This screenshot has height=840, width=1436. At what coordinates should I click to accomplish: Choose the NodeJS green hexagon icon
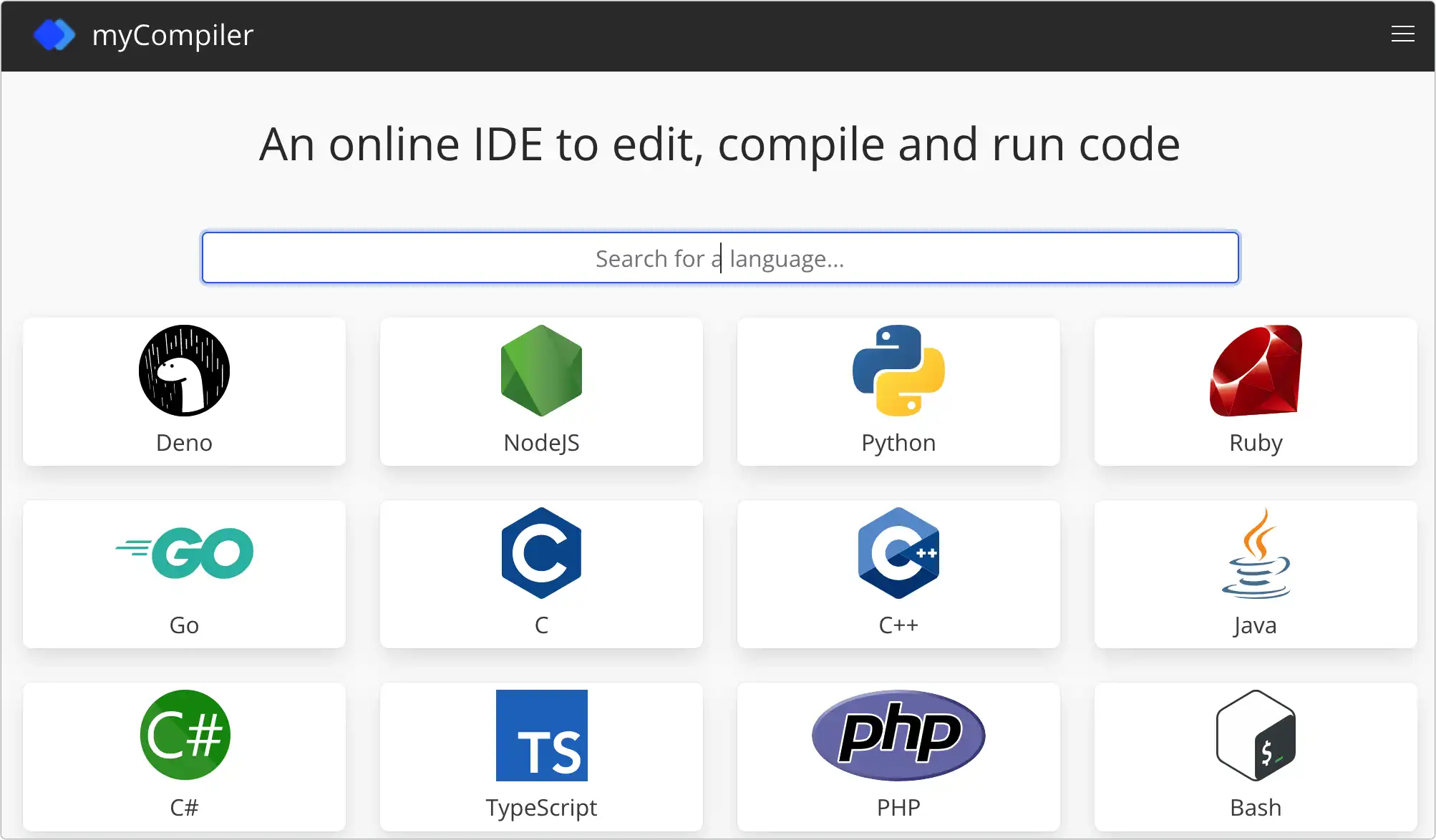click(x=541, y=371)
